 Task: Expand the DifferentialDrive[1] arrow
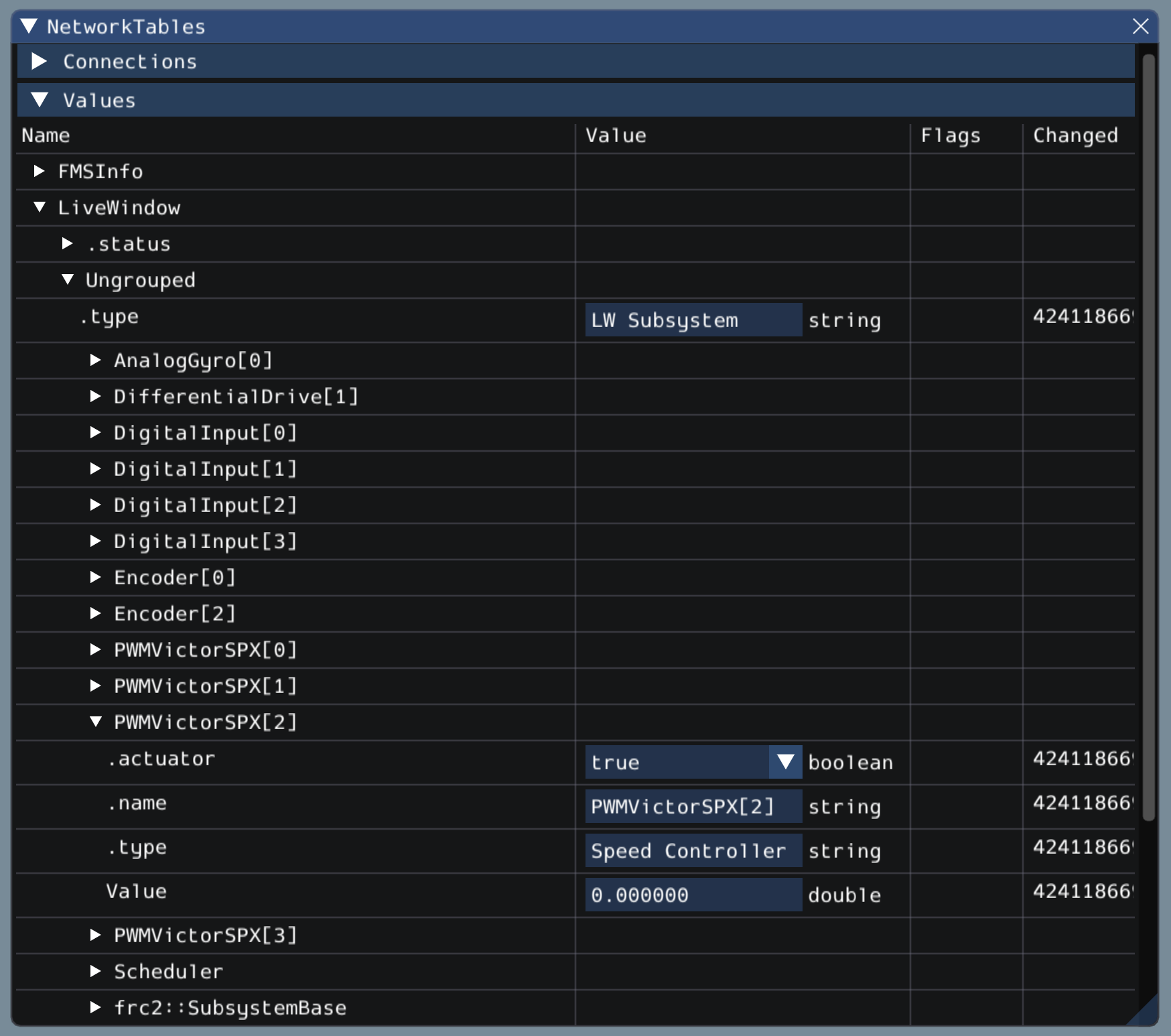(x=96, y=397)
